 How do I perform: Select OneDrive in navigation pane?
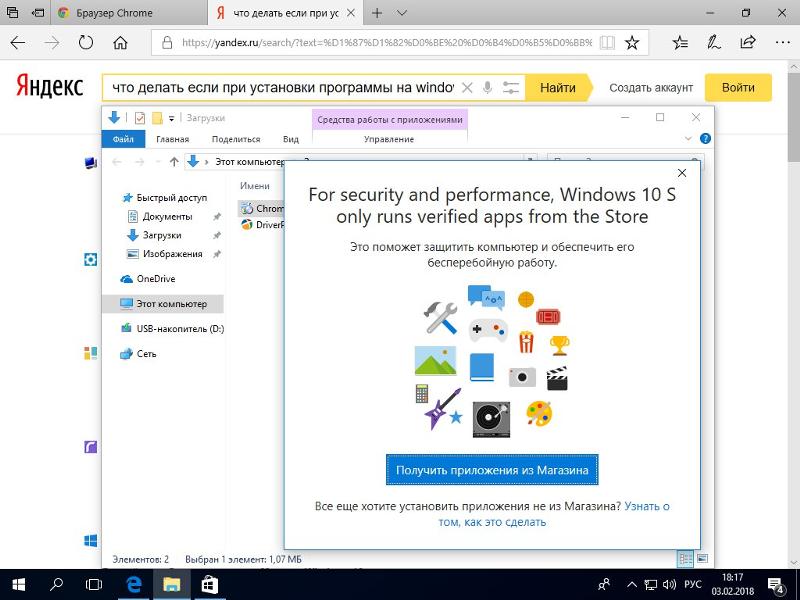[148, 279]
